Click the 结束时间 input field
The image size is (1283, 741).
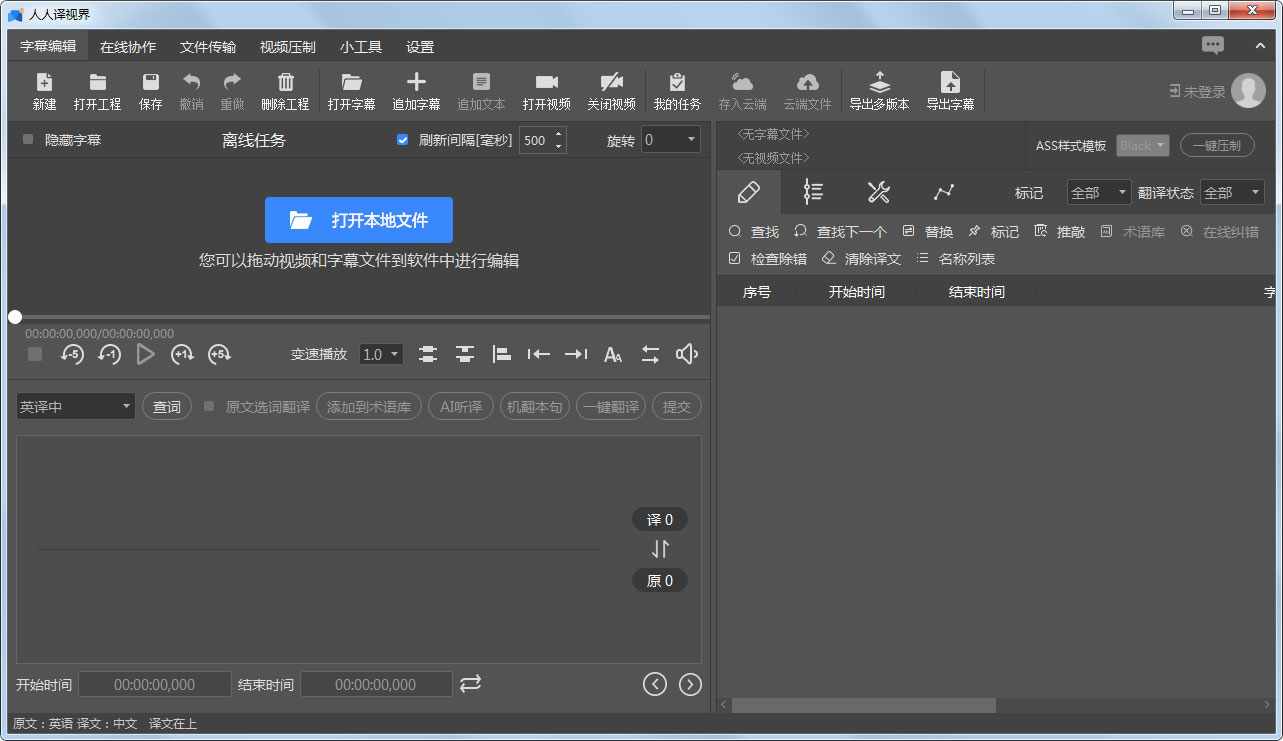pos(376,684)
